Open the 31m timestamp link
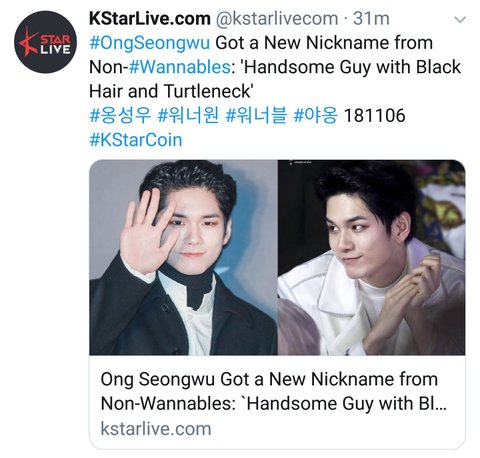The width and height of the screenshot is (480, 458). coord(371,19)
